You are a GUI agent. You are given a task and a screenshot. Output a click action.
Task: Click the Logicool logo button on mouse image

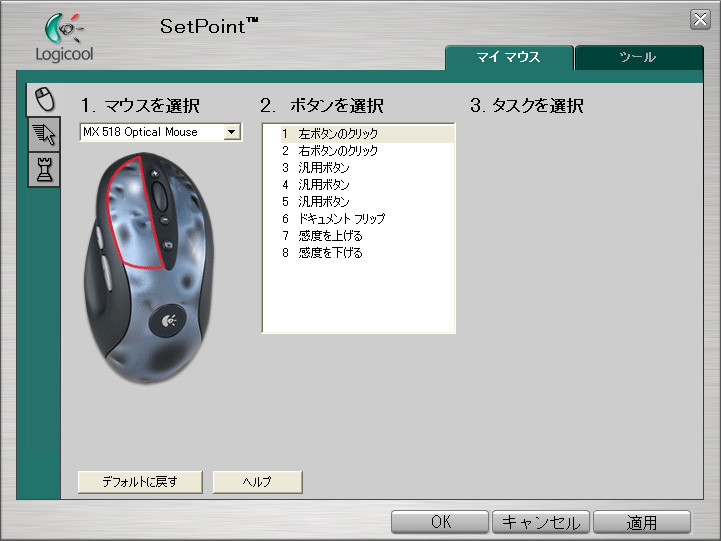[165, 321]
